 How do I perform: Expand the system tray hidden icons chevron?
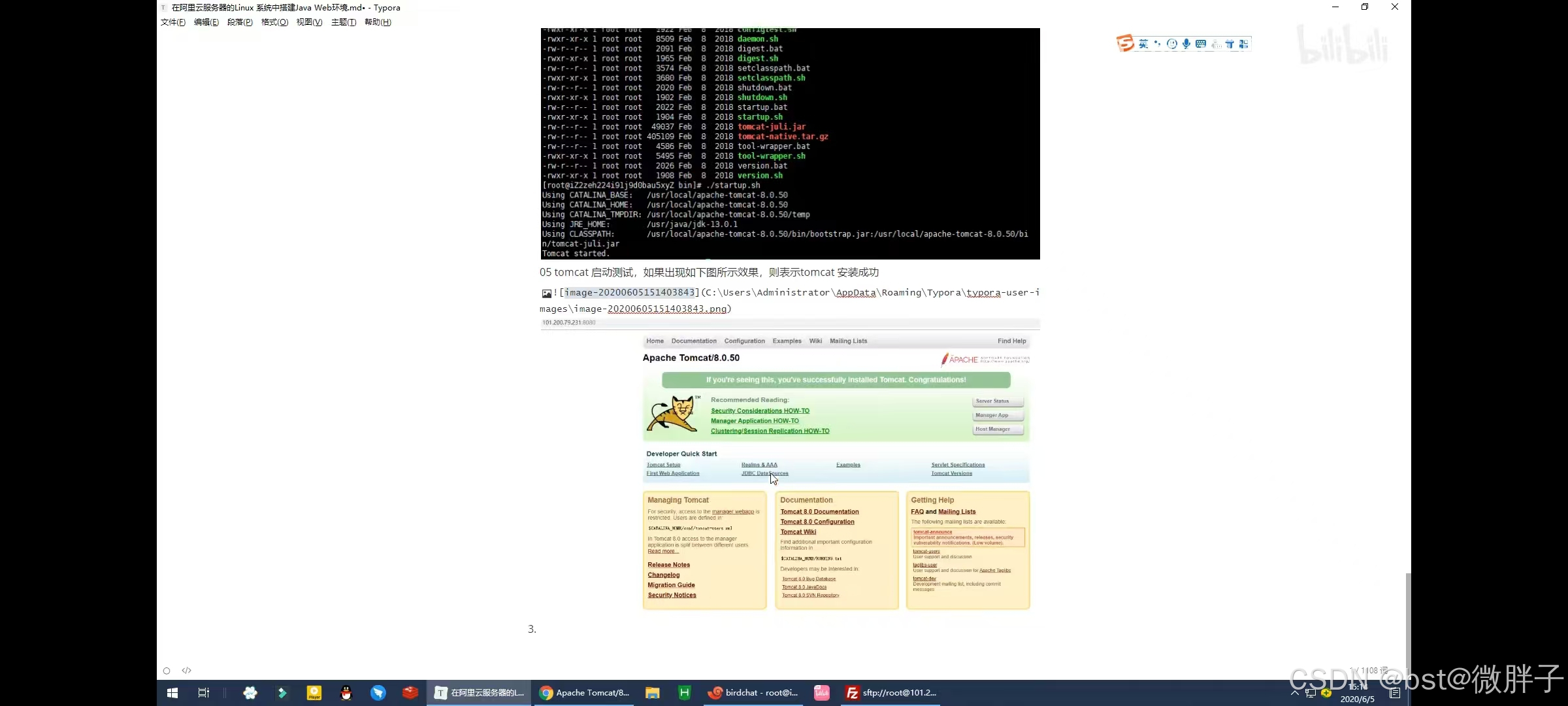click(x=1294, y=692)
